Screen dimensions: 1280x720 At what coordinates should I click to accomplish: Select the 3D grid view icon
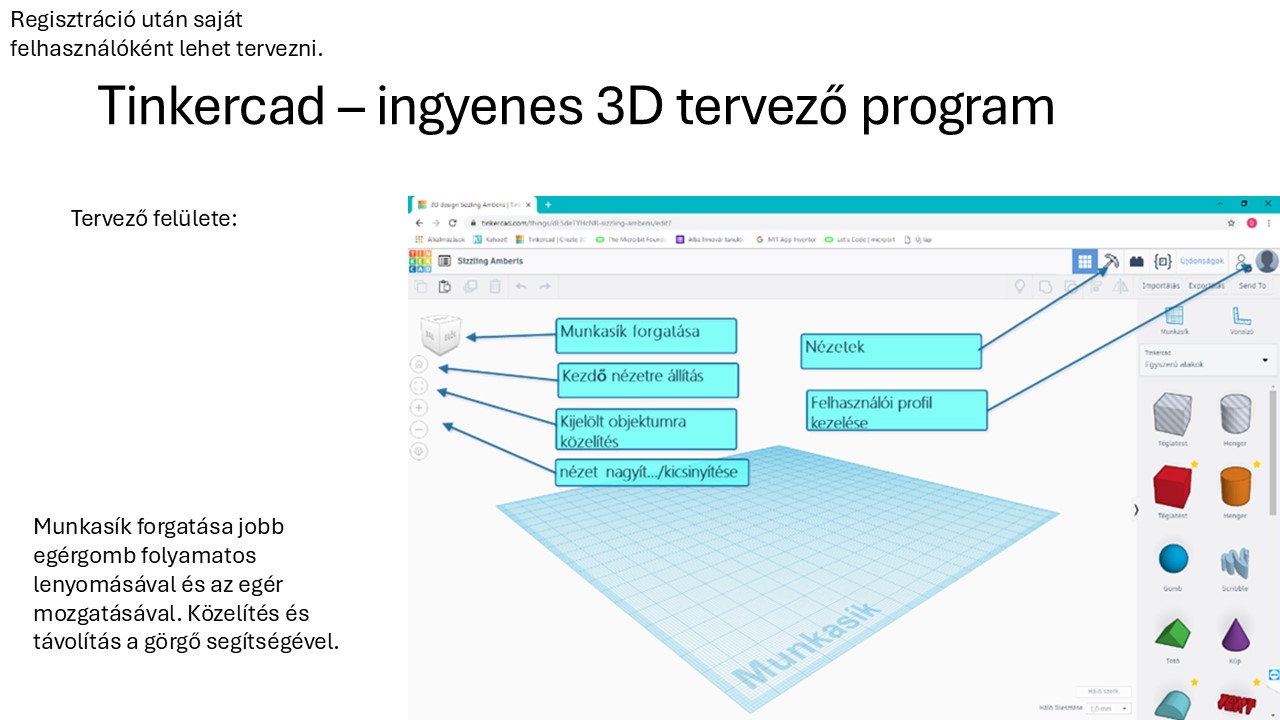pyautogui.click(x=1084, y=261)
